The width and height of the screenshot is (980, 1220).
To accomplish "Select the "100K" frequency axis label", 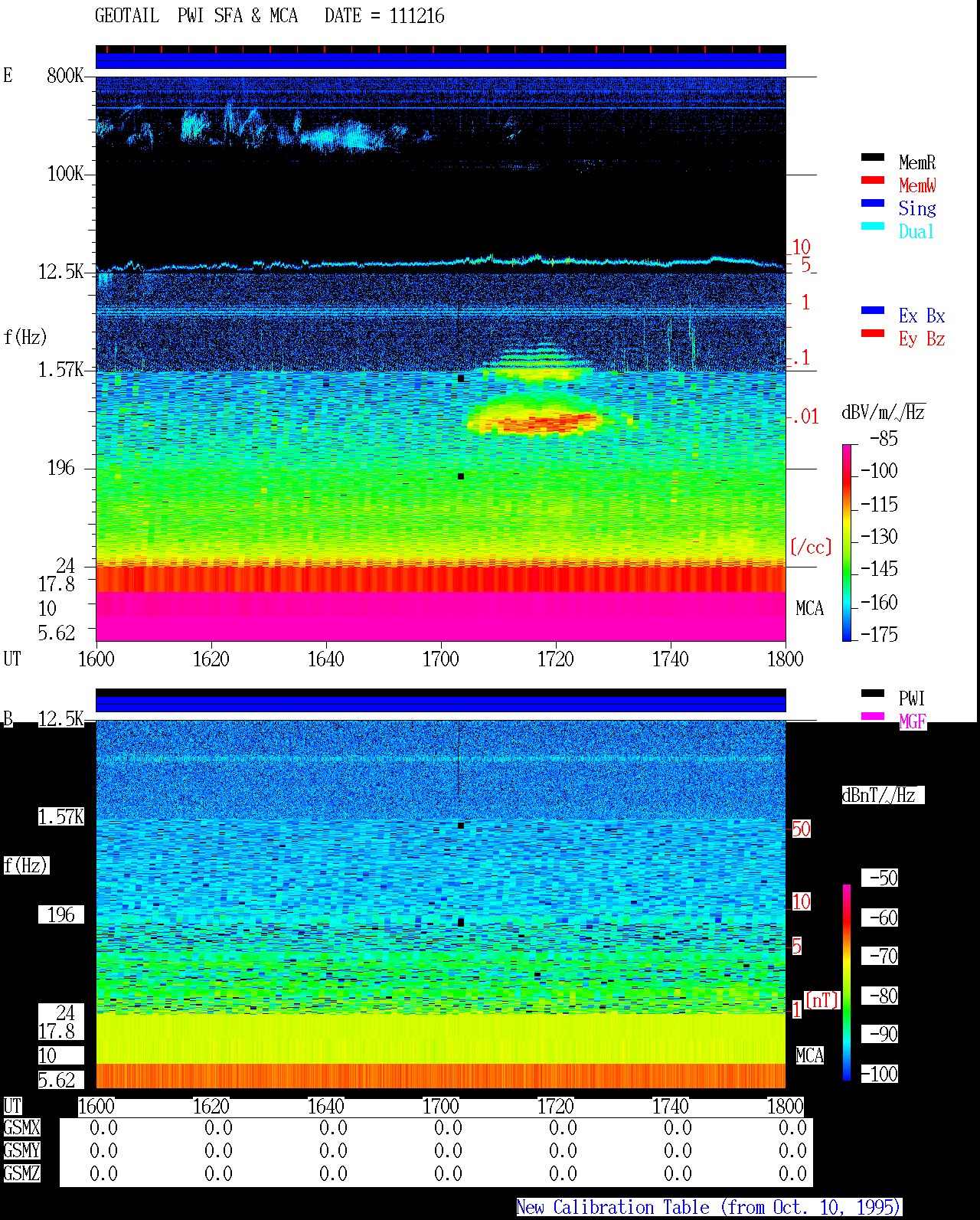I will point(65,173).
